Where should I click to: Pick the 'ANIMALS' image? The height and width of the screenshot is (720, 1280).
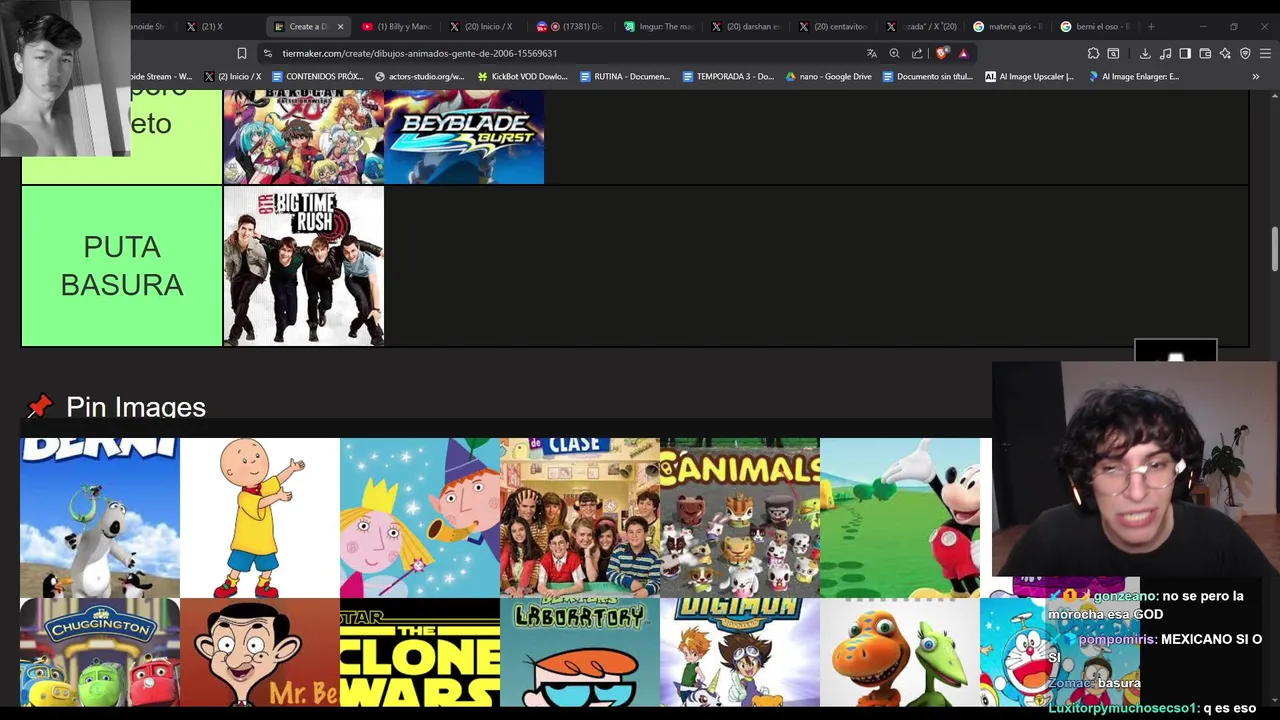[740, 517]
